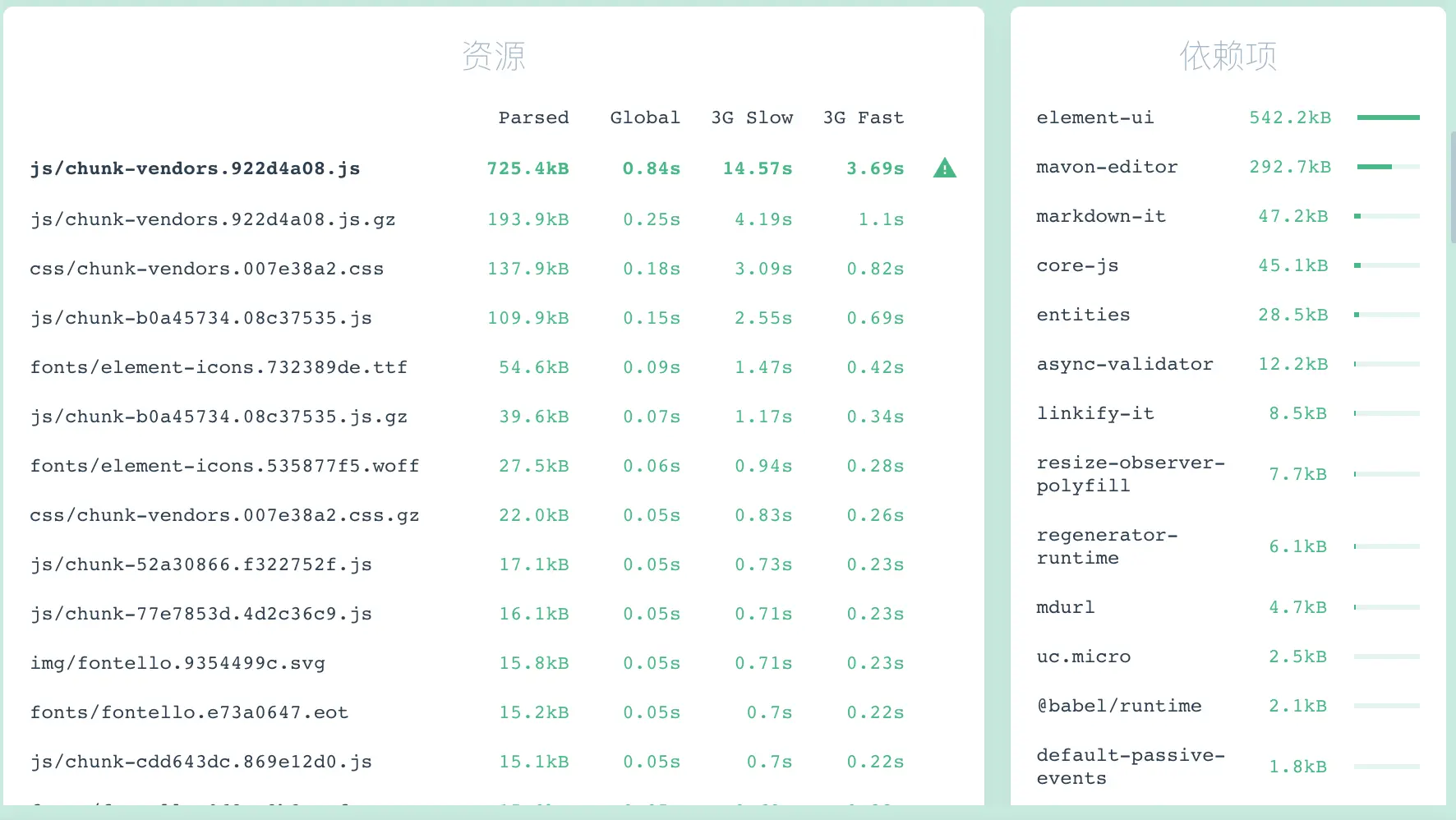
Task: Select the 109.9kB parsed size cell
Action: [x=528, y=318]
